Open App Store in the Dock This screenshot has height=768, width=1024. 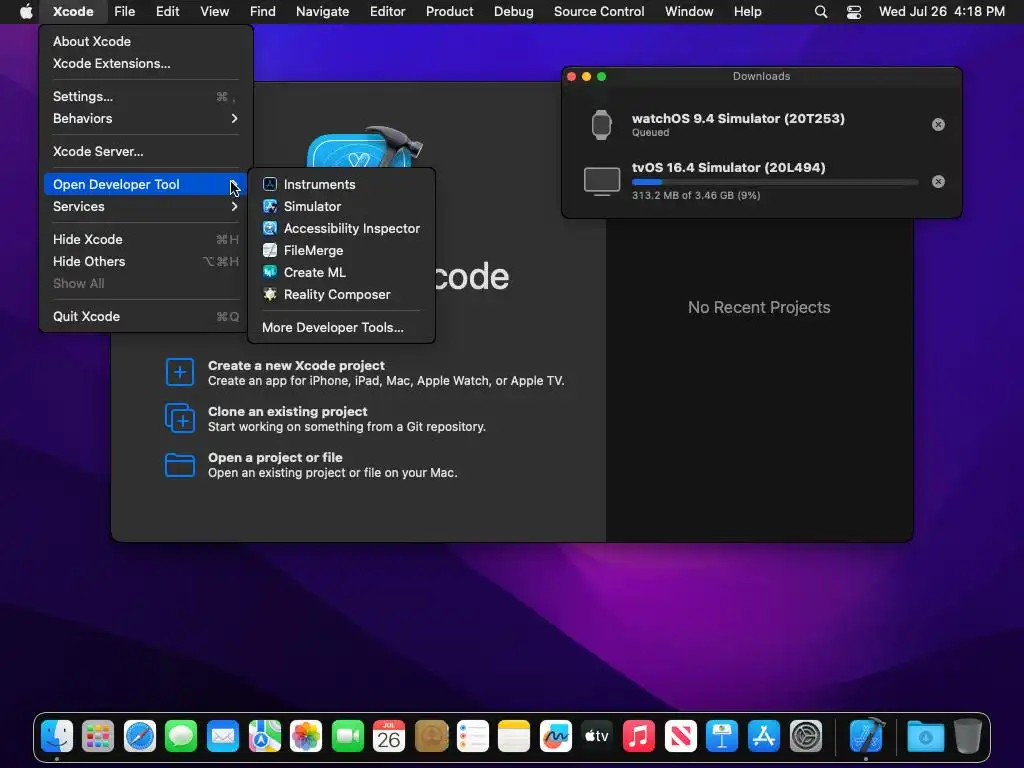(x=763, y=737)
